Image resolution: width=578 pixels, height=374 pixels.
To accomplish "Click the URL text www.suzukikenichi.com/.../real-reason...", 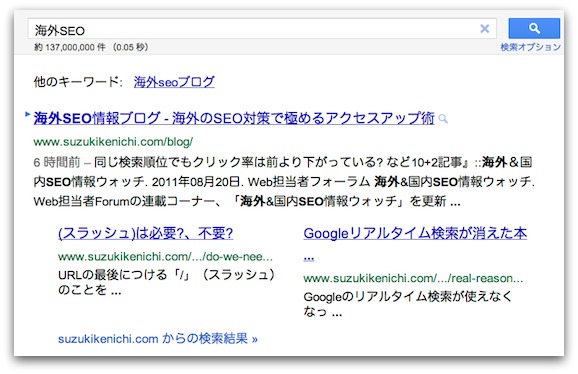I will [413, 278].
